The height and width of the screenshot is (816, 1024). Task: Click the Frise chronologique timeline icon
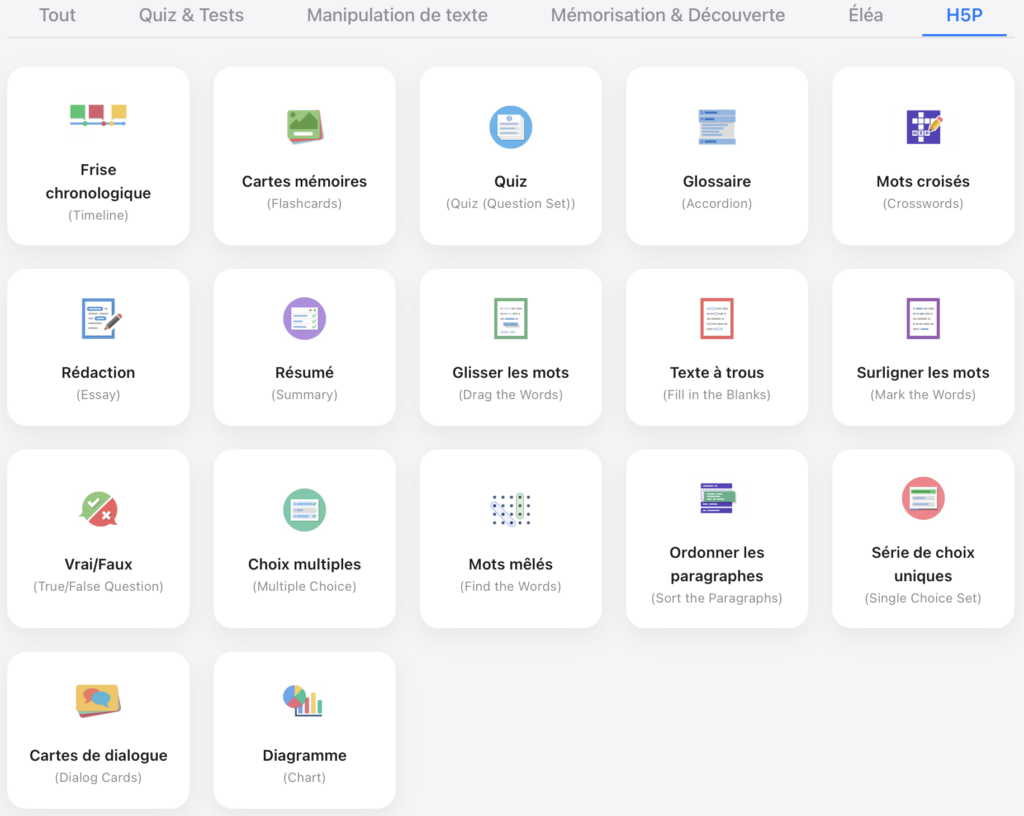98,115
